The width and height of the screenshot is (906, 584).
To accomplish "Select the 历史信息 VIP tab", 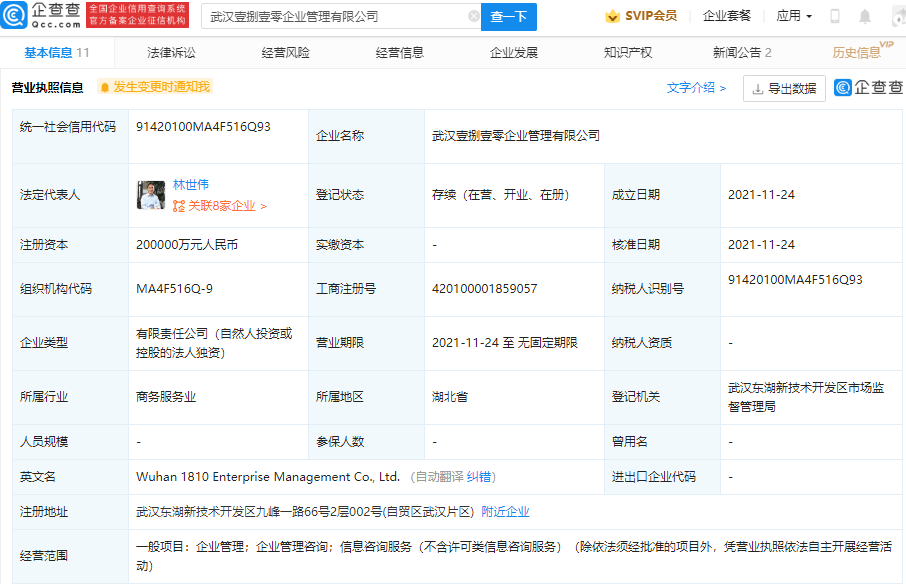I will 857,53.
